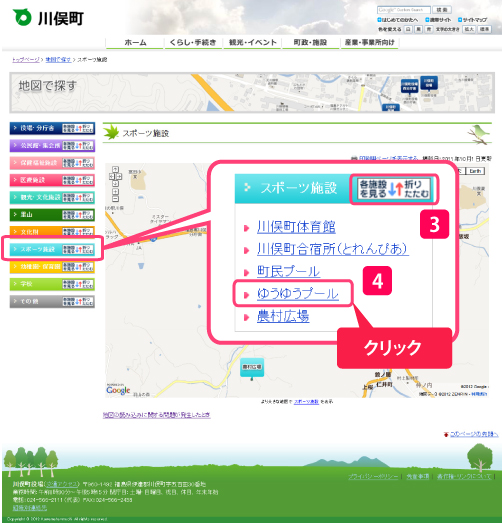502x524 pixels.
Task: Select the 公民館・集会所 category
Action: tap(36, 145)
